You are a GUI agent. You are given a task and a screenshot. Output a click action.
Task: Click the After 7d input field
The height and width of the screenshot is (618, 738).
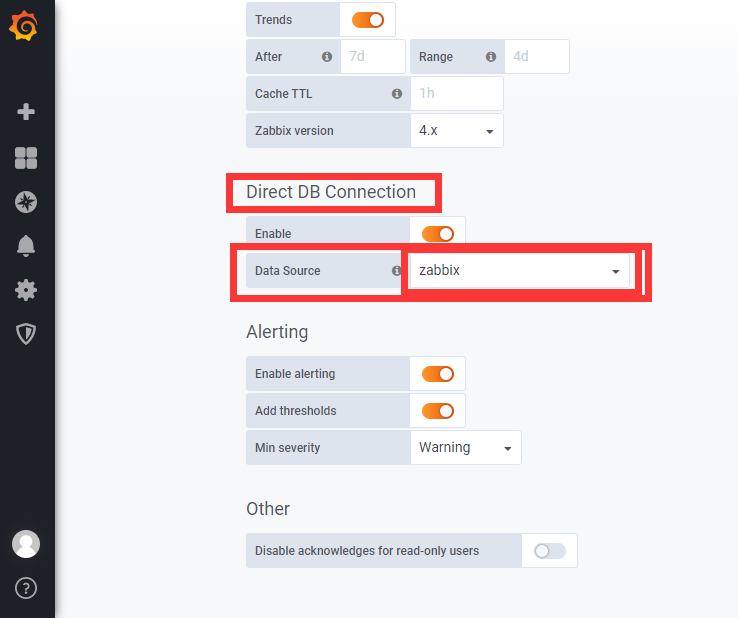373,56
